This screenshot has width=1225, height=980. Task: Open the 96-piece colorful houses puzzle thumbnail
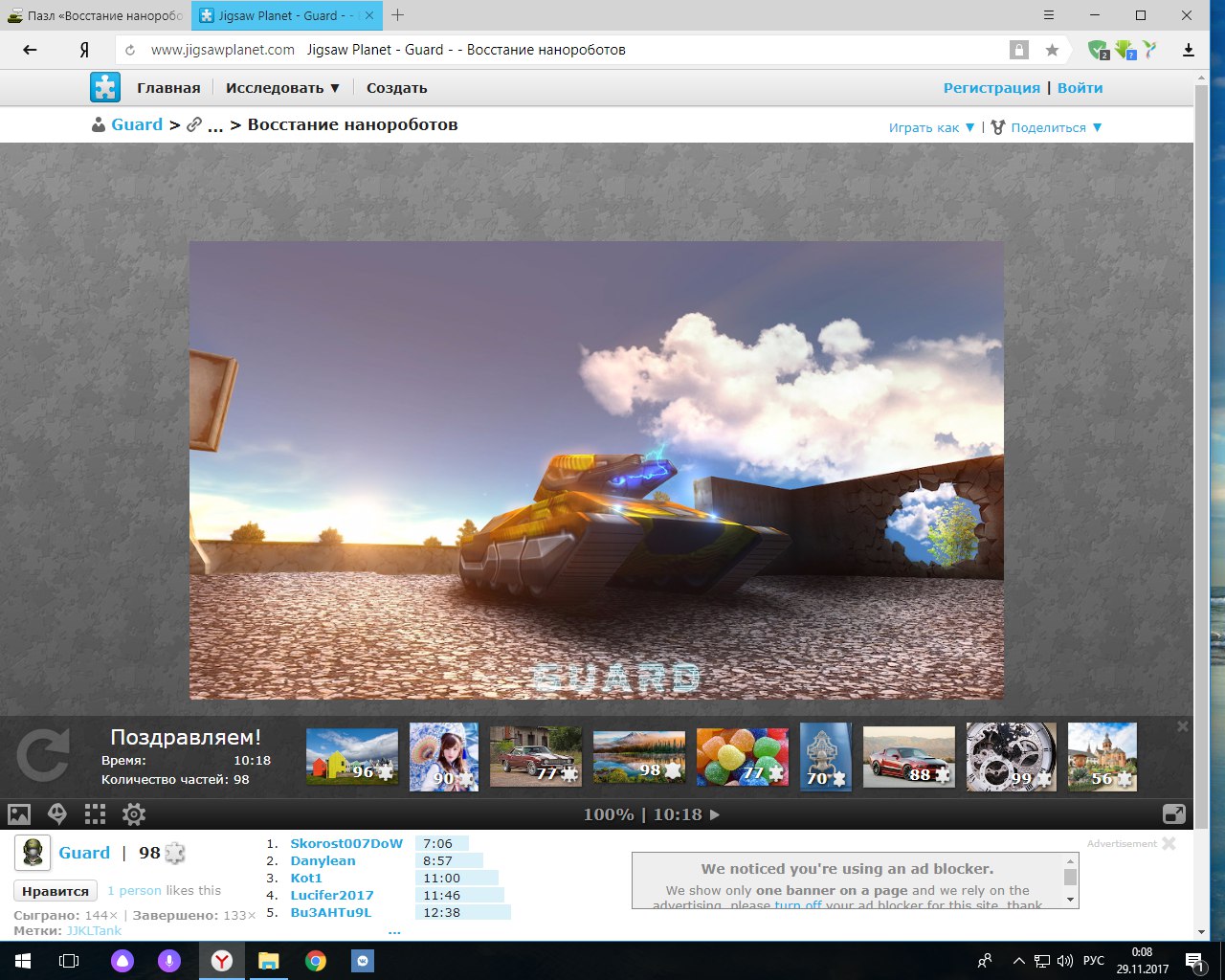[352, 756]
